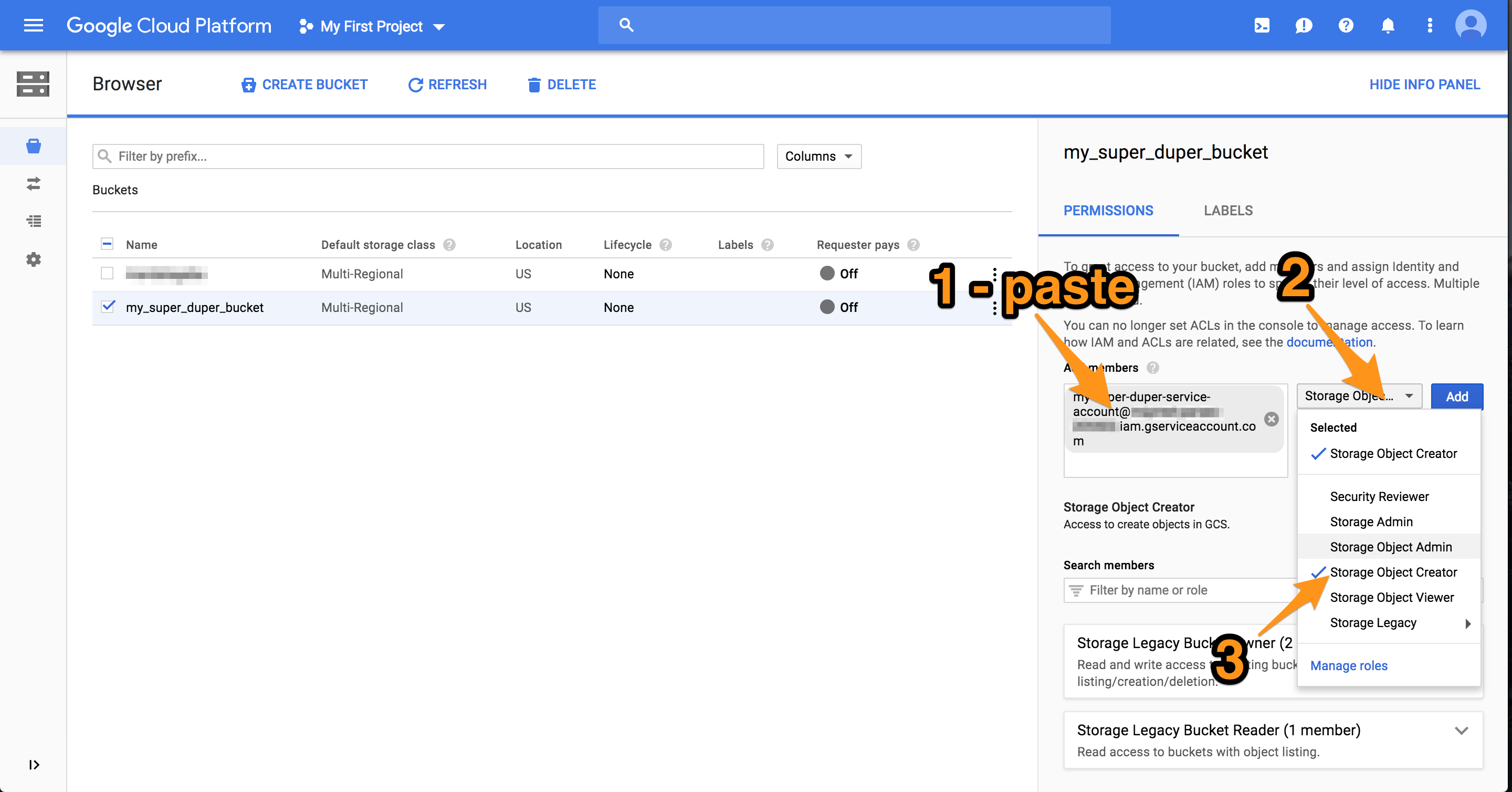
Task: Open the Settings gear in sidebar
Action: coord(34,259)
